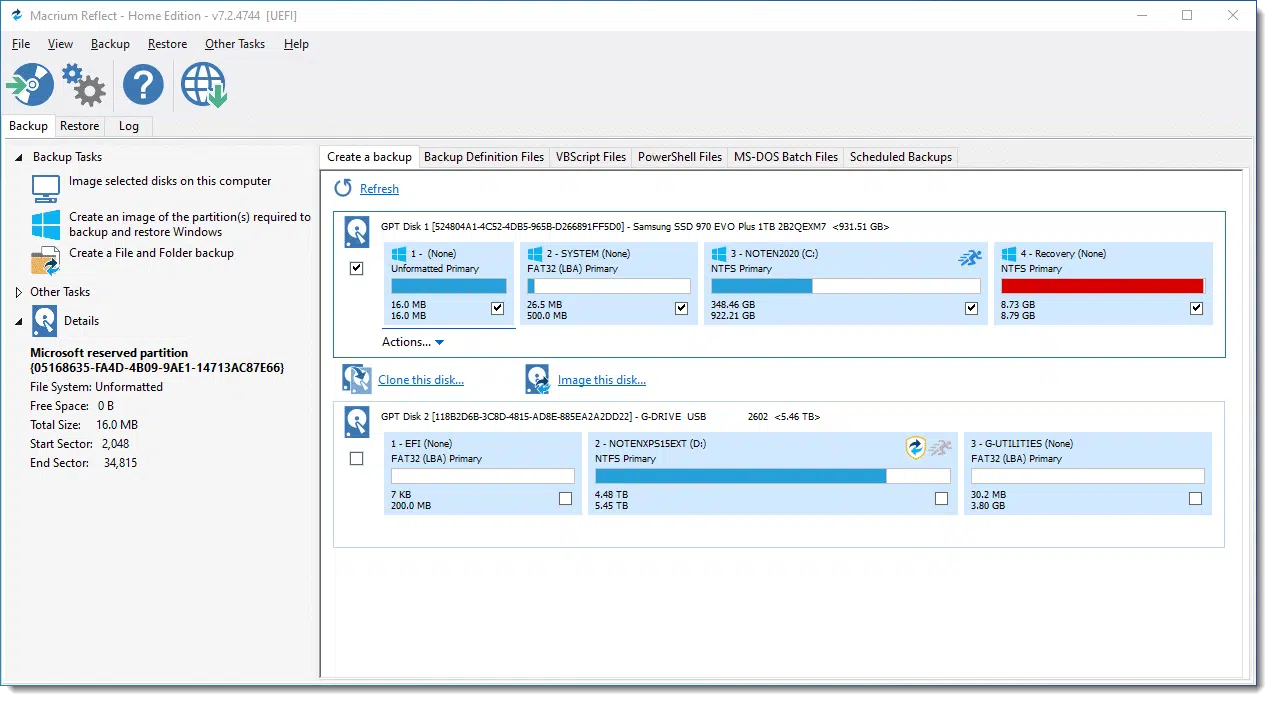
Task: Click Windows logo on SYSTEM partition
Action: point(534,254)
